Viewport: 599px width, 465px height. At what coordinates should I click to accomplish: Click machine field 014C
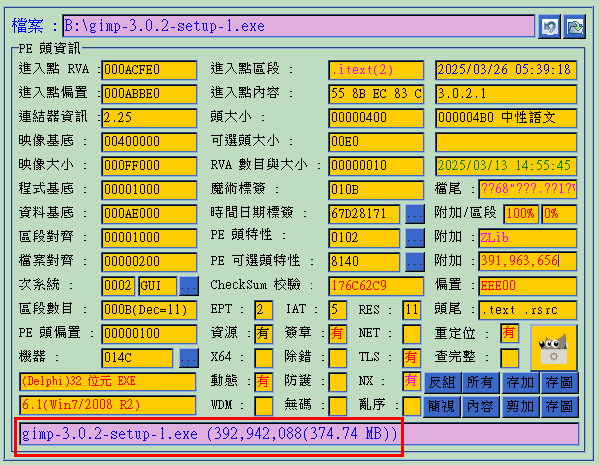(x=137, y=358)
